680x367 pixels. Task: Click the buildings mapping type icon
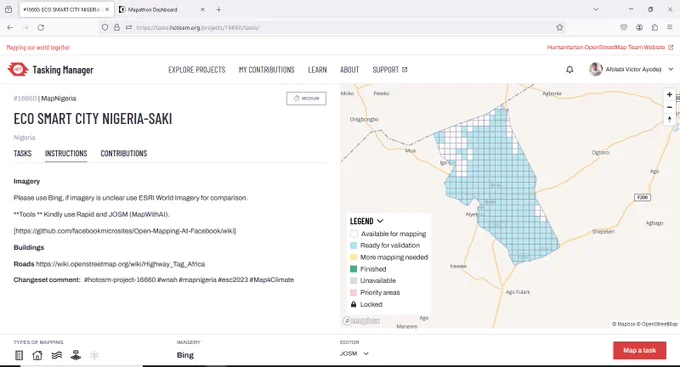[x=38, y=355]
